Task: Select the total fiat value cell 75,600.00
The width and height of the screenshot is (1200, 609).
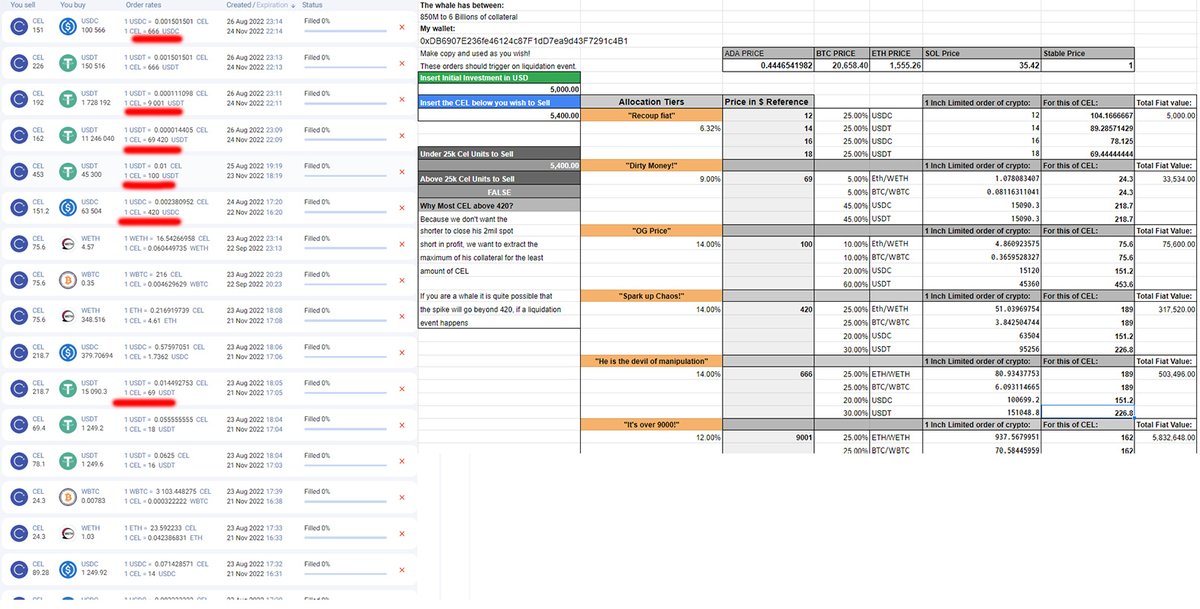Action: (x=1166, y=243)
